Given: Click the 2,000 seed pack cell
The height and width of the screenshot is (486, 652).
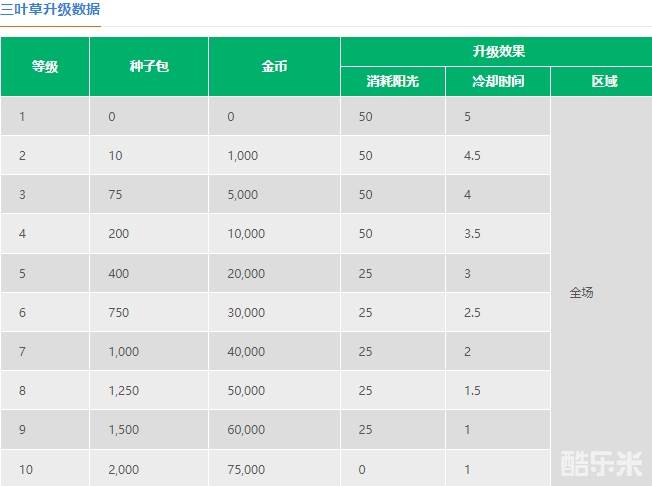Looking at the screenshot, I should coord(124,469).
